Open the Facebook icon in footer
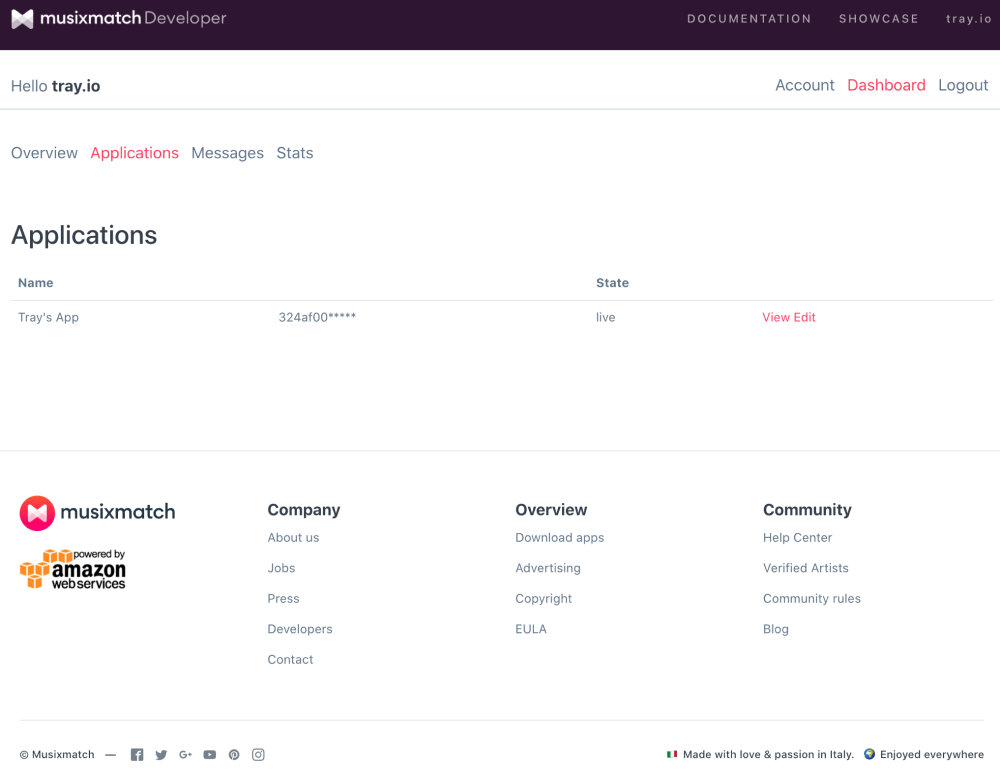Viewport: 1000px width, 780px height. click(x=137, y=755)
